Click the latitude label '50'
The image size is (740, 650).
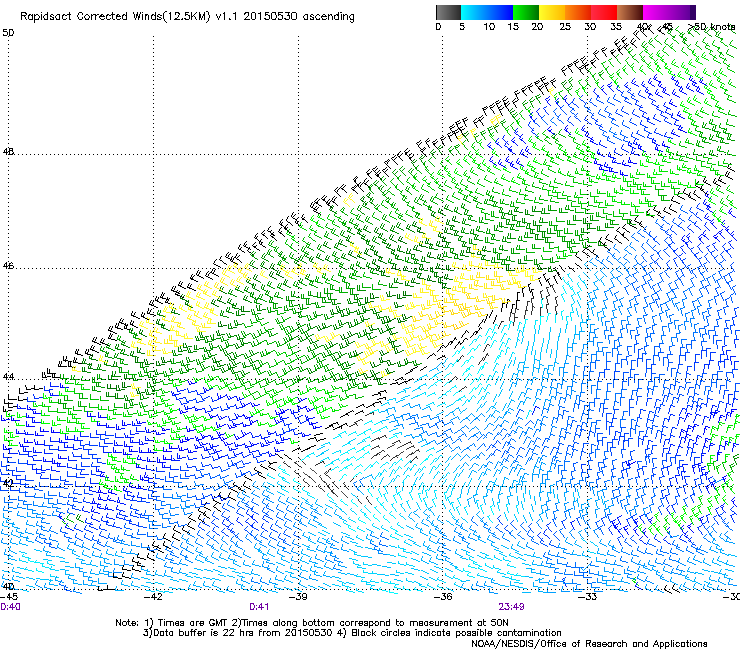(x=8, y=33)
